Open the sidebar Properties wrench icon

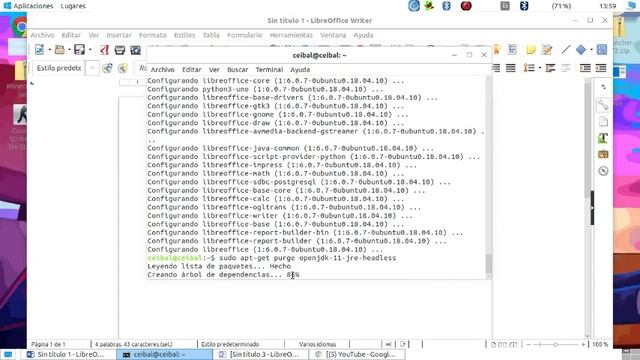click(x=603, y=105)
